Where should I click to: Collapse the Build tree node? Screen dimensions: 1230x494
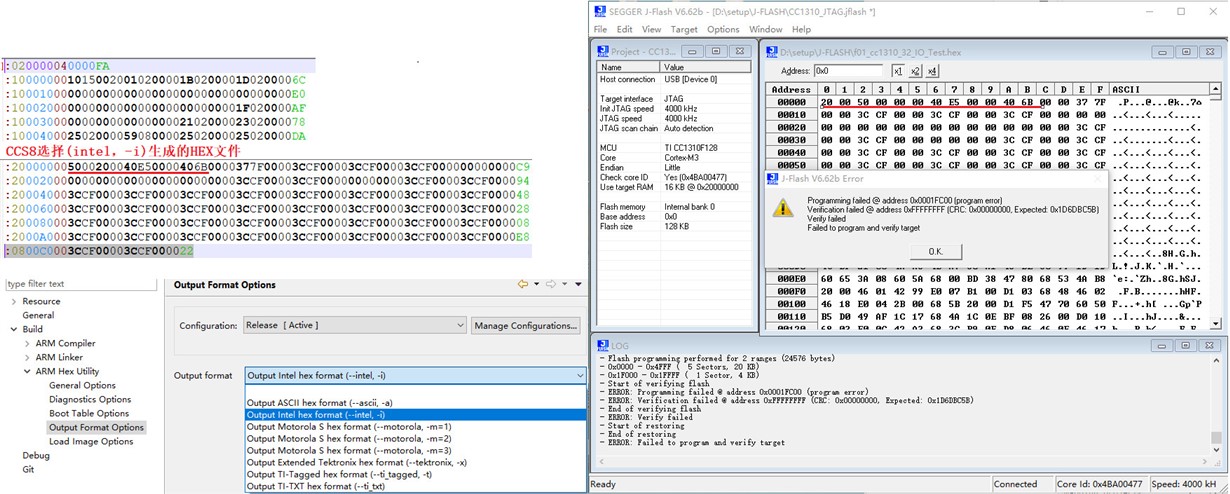click(x=13, y=329)
